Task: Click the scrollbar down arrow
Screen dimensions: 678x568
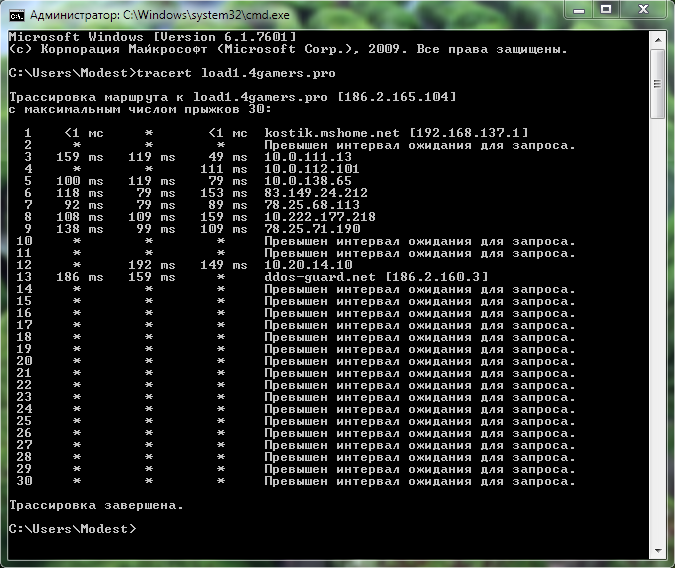Action: pyautogui.click(x=658, y=551)
